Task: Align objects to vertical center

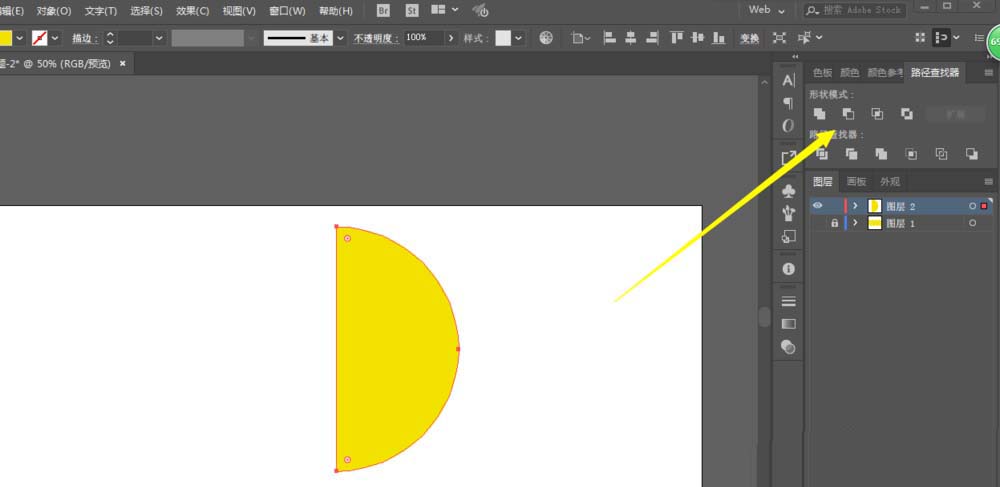Action: (698, 38)
